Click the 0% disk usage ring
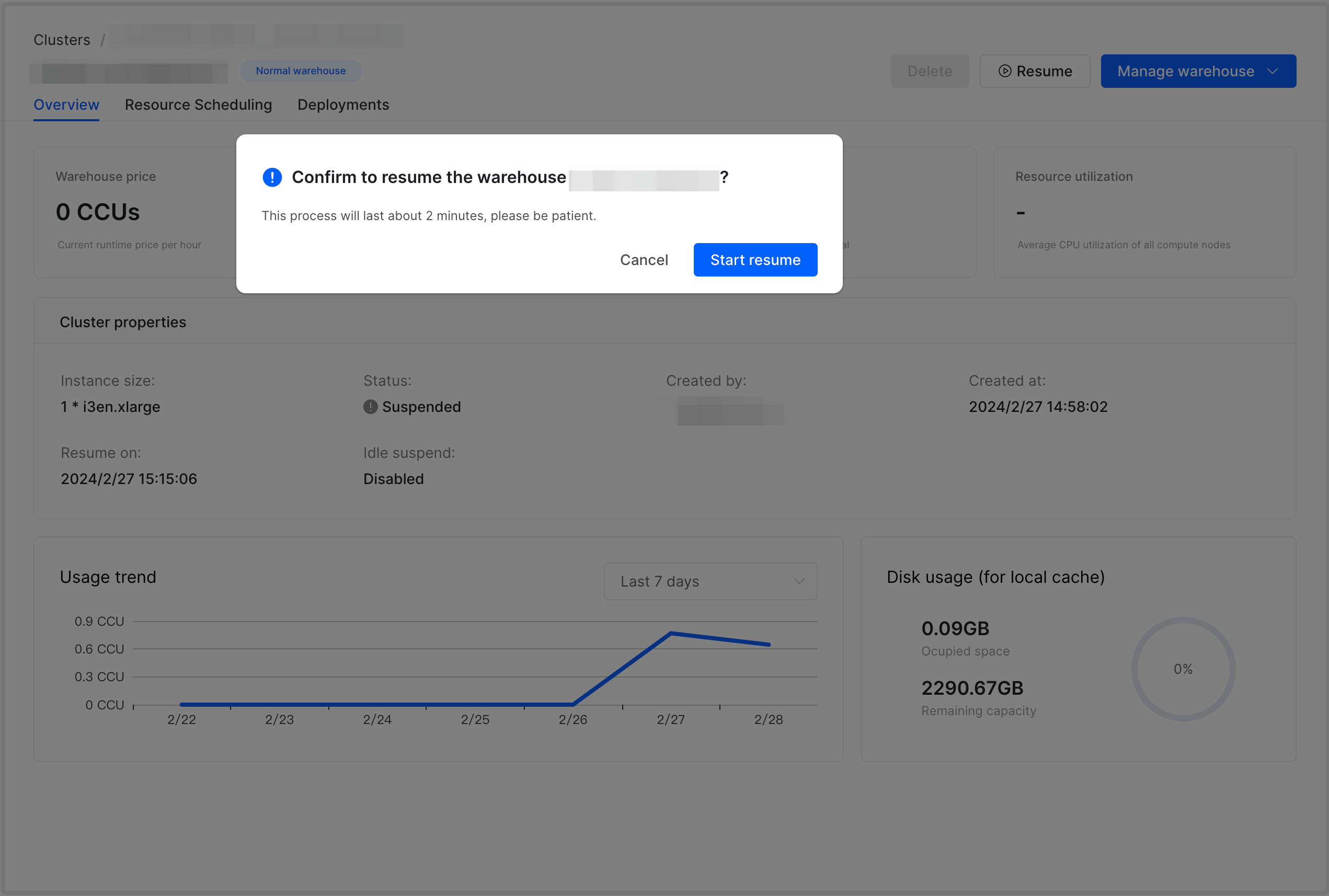Viewport: 1329px width, 896px height. (1183, 669)
